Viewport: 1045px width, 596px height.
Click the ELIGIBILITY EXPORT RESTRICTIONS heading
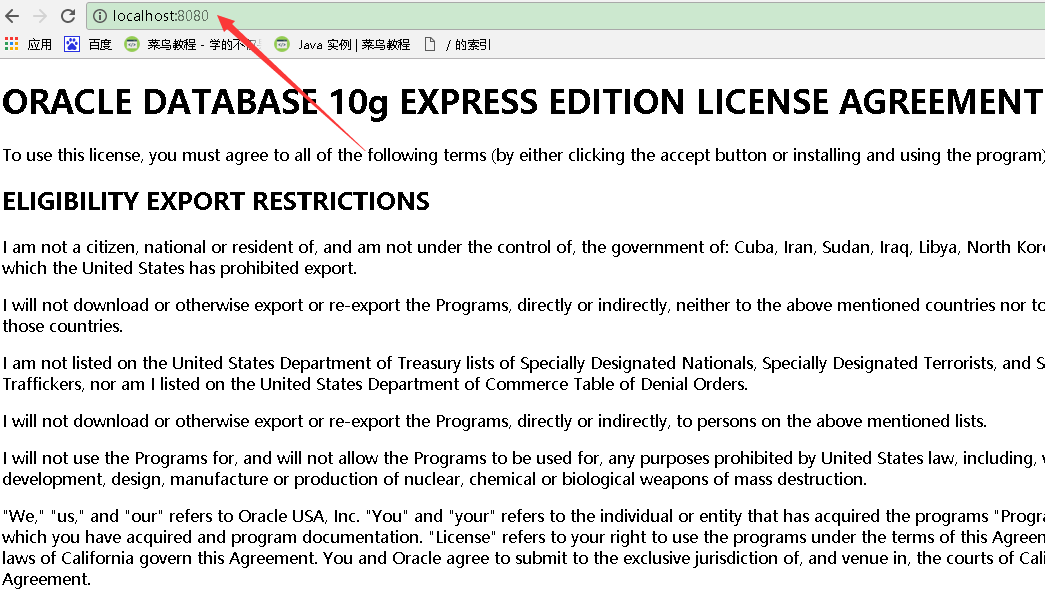pyautogui.click(x=216, y=201)
